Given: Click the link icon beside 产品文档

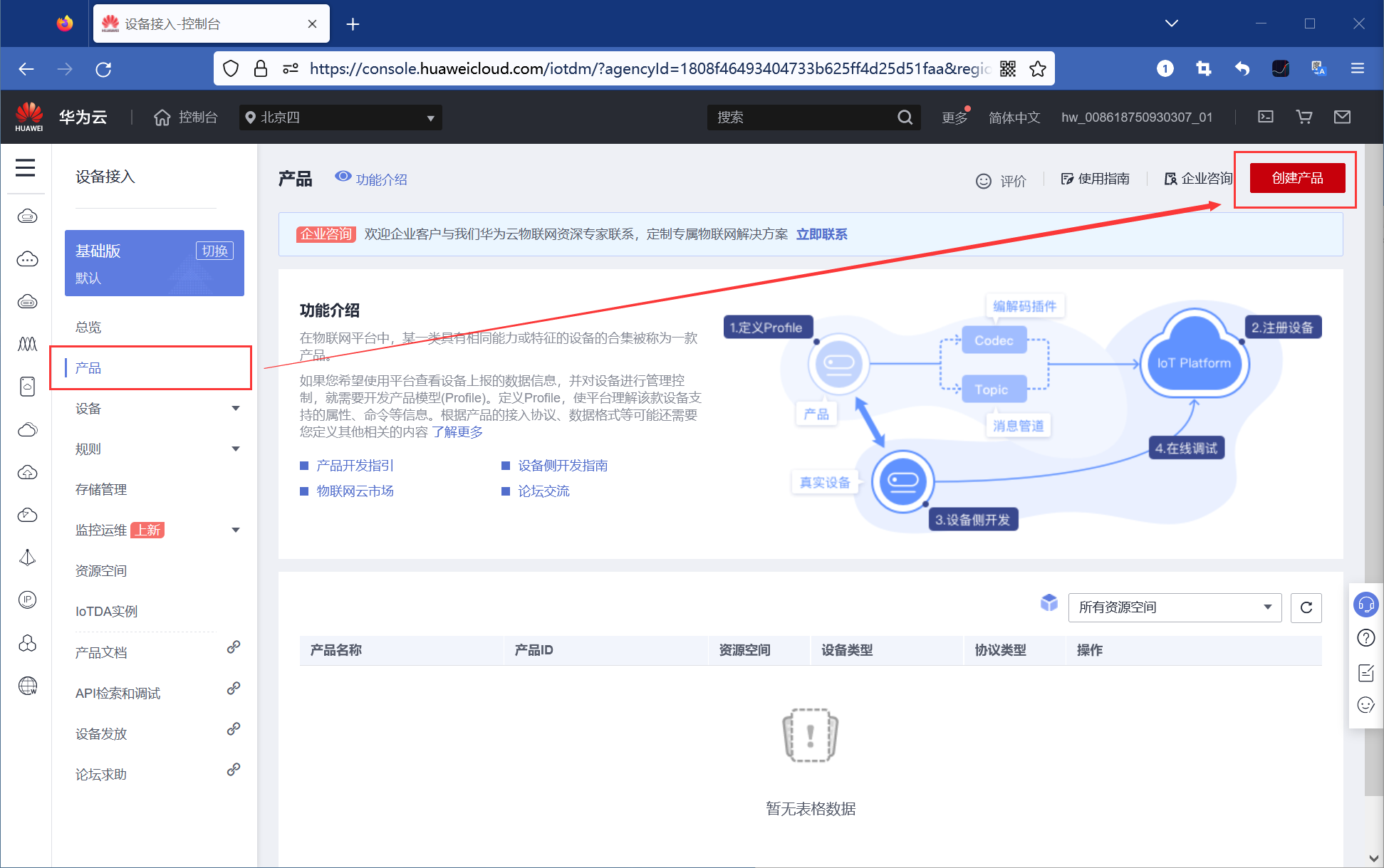Looking at the screenshot, I should pos(233,647).
